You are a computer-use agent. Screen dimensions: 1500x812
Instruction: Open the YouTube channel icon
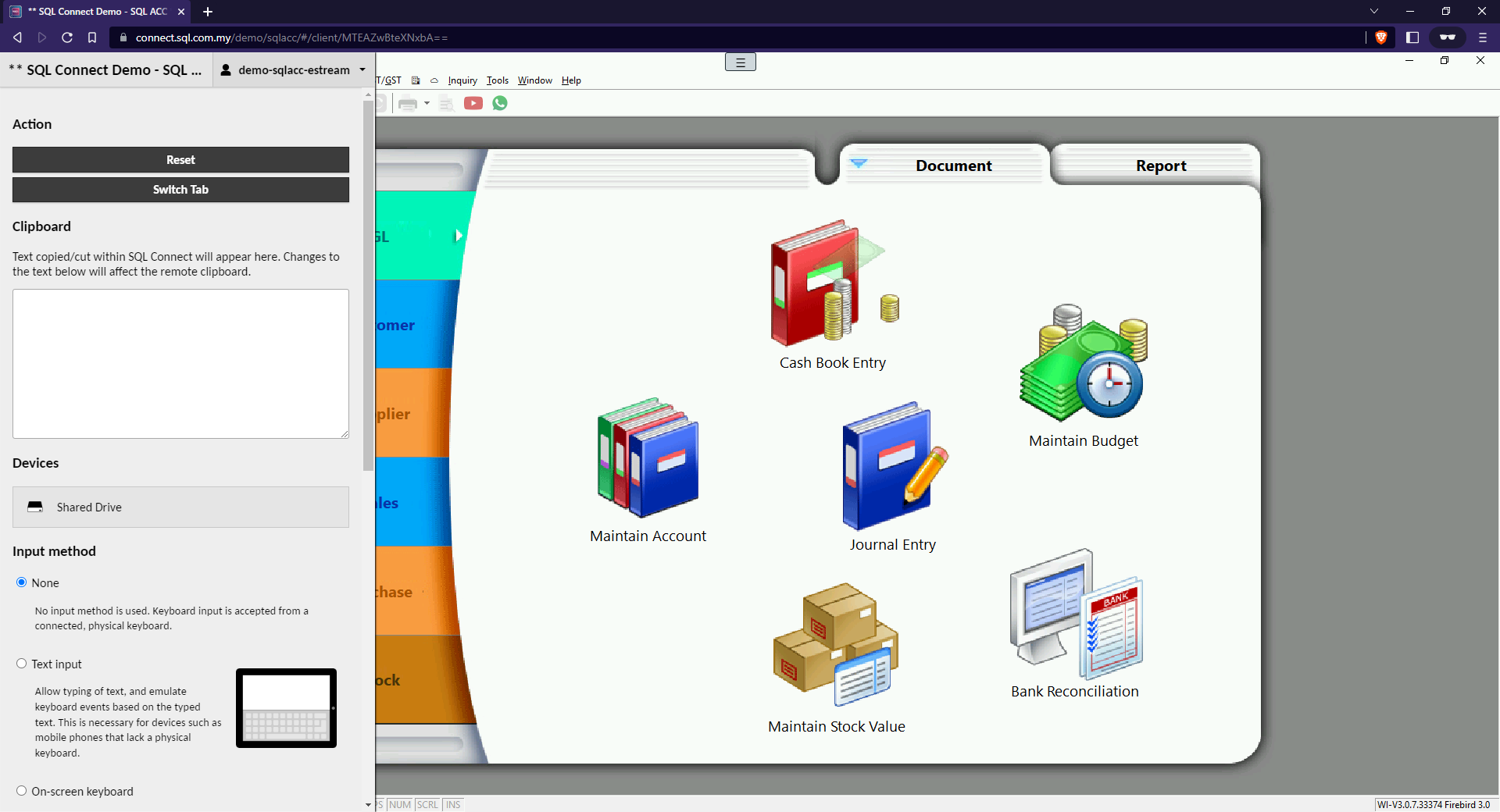pyautogui.click(x=473, y=102)
